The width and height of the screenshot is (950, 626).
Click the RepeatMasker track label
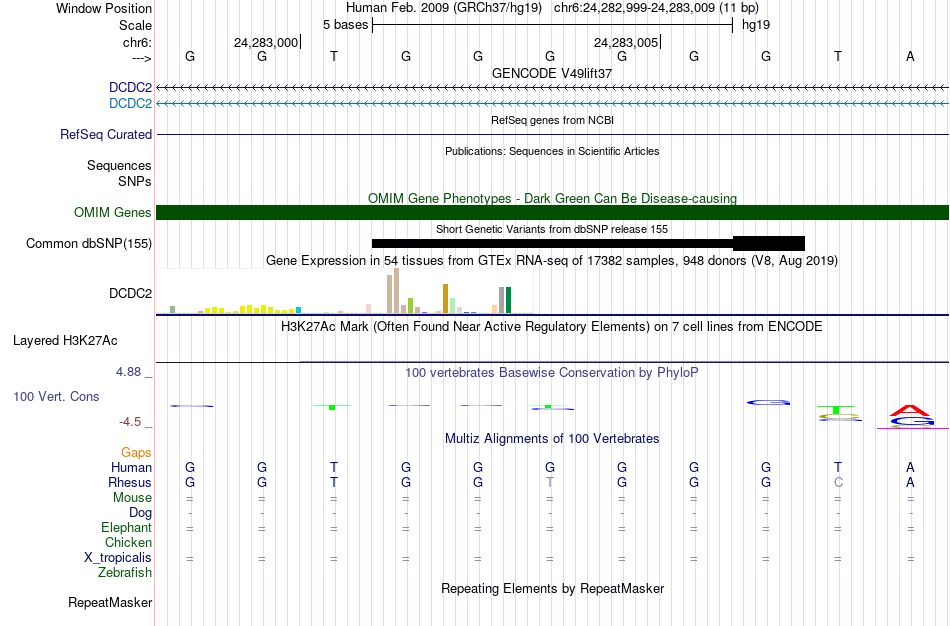pos(110,602)
